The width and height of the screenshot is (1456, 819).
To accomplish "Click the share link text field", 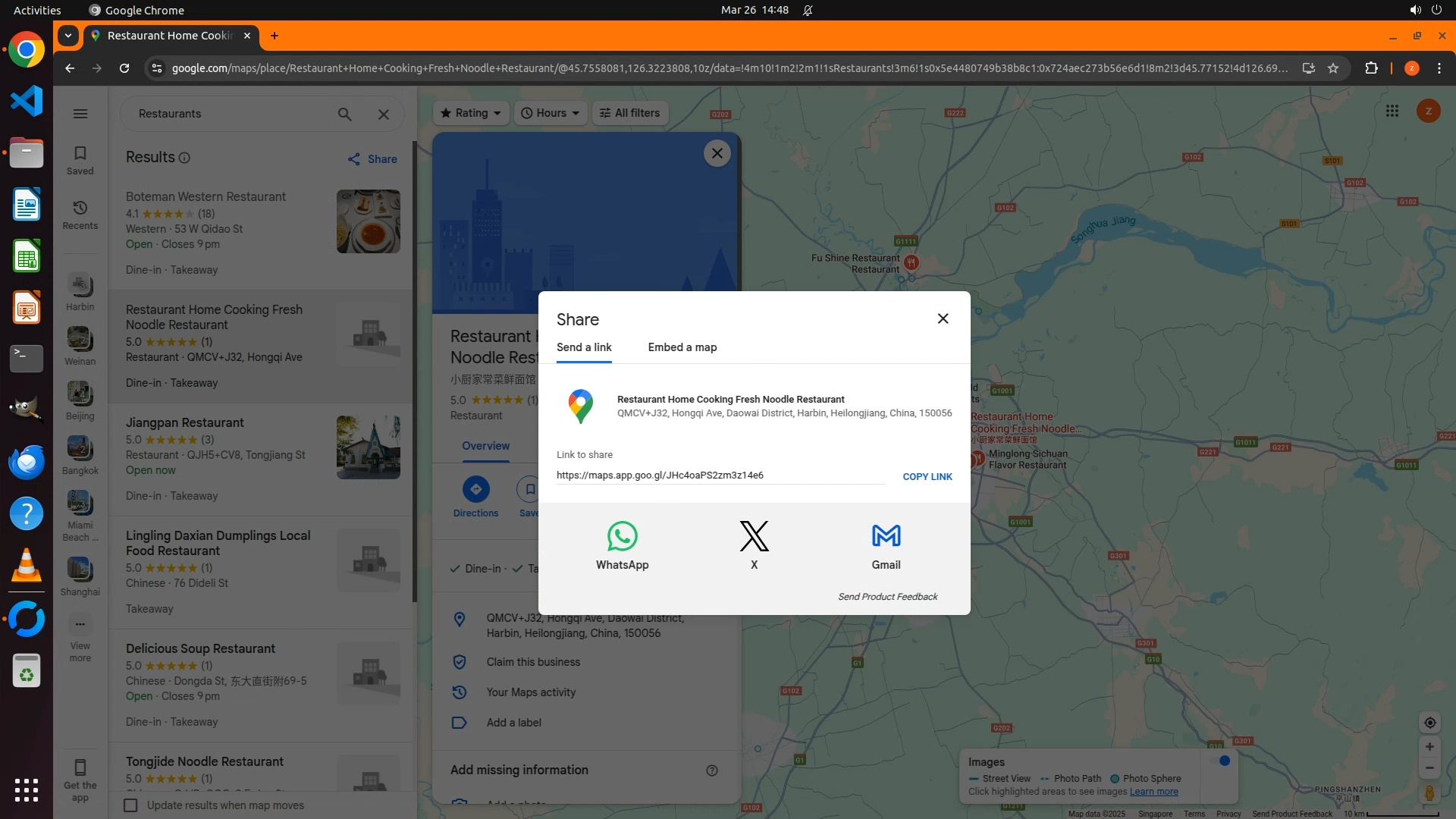I will coord(719,475).
